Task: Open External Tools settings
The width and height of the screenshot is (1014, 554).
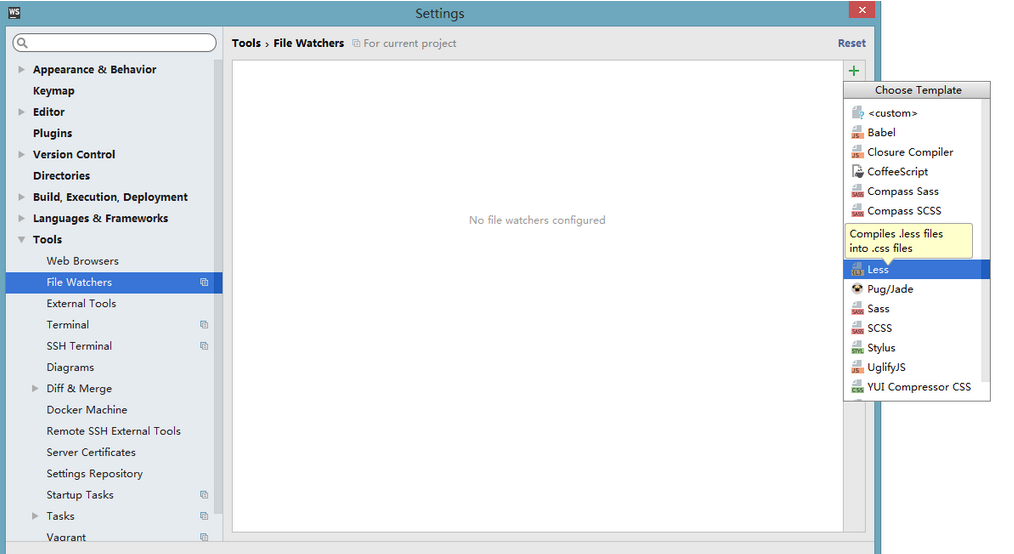Action: pos(81,303)
